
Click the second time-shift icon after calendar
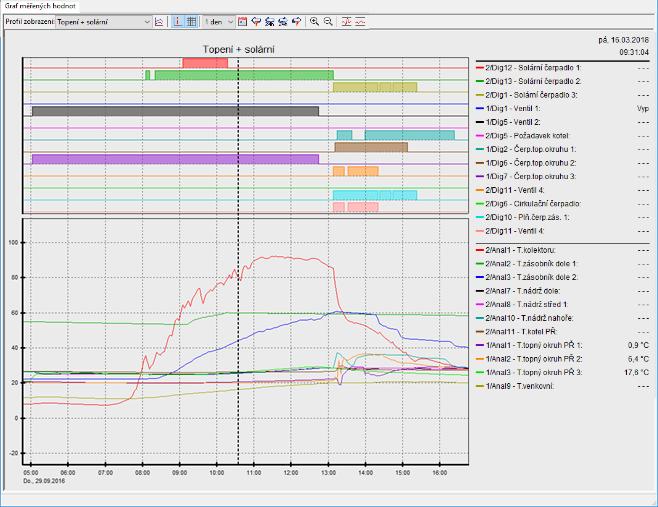coord(269,22)
